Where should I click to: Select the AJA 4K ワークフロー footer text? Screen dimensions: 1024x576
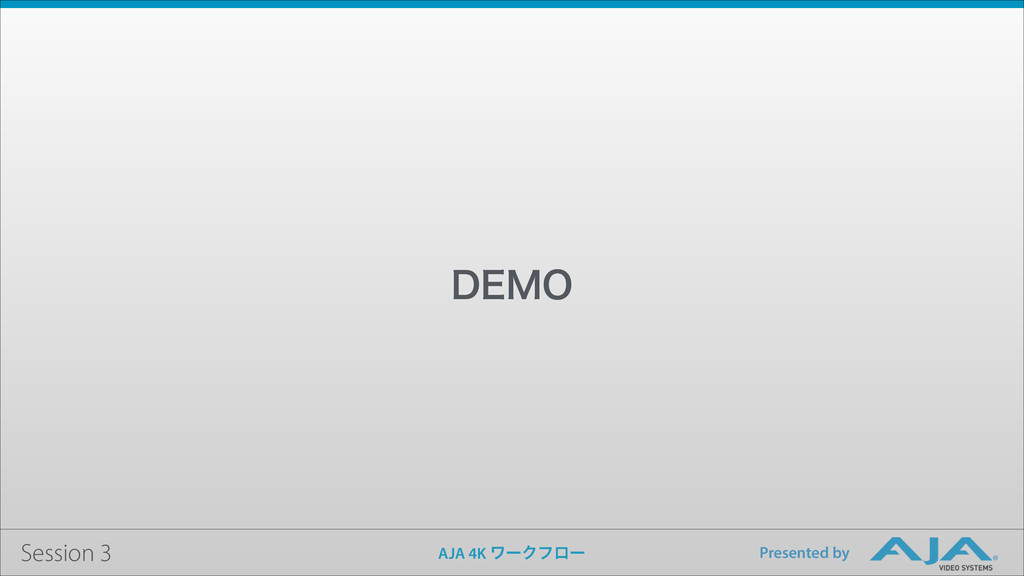tap(511, 553)
